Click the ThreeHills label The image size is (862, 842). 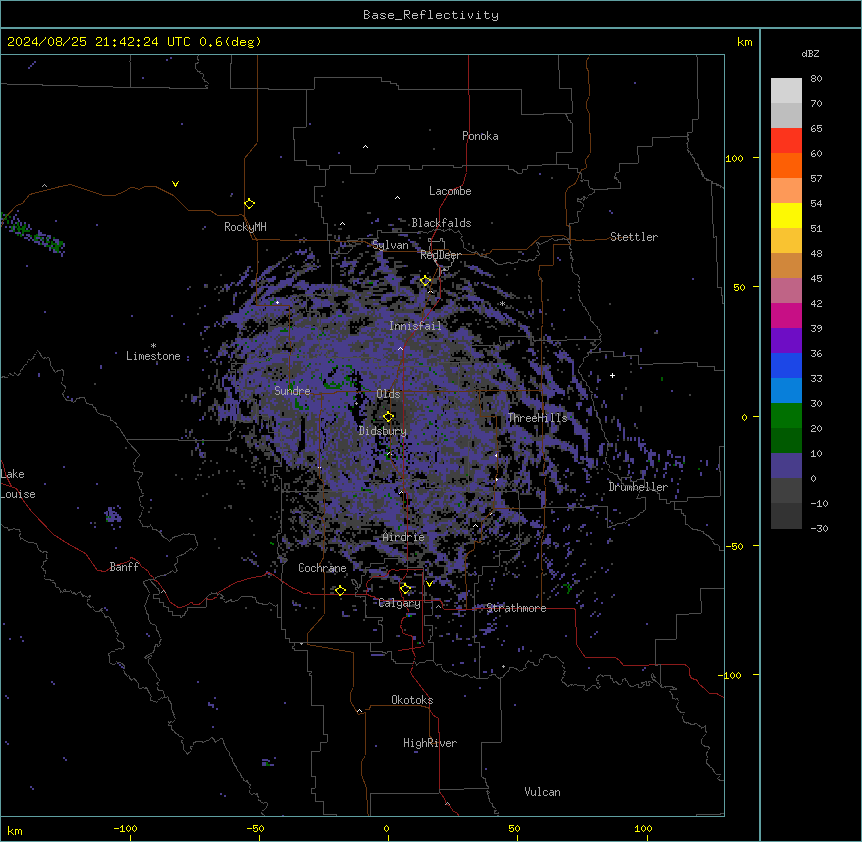click(x=537, y=418)
